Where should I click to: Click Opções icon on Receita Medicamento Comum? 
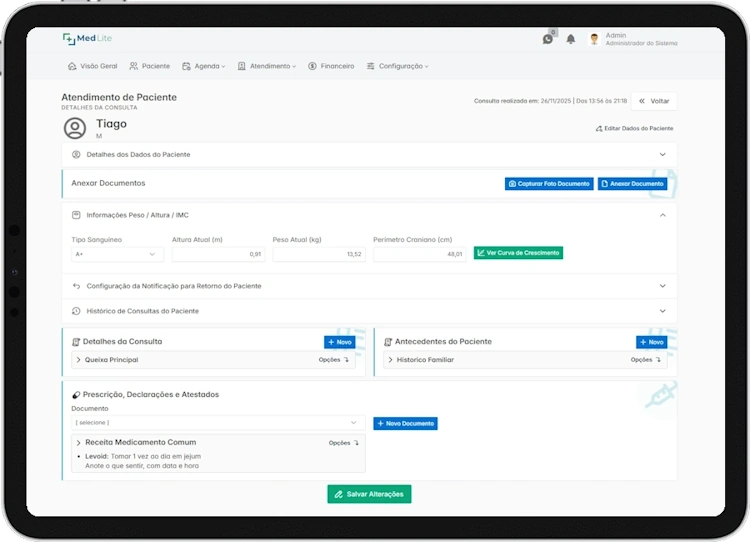click(x=356, y=442)
